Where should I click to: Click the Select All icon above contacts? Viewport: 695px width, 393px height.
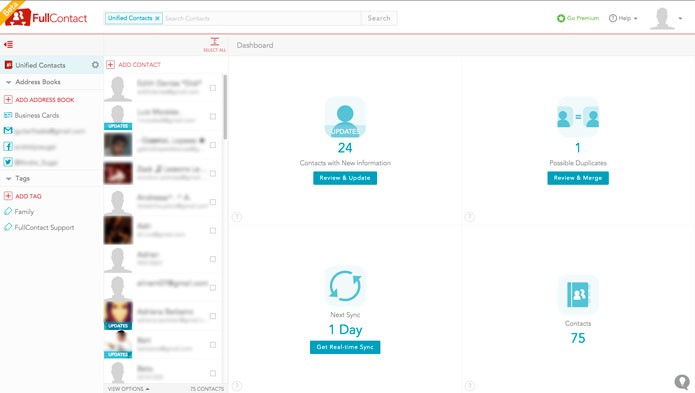point(215,44)
